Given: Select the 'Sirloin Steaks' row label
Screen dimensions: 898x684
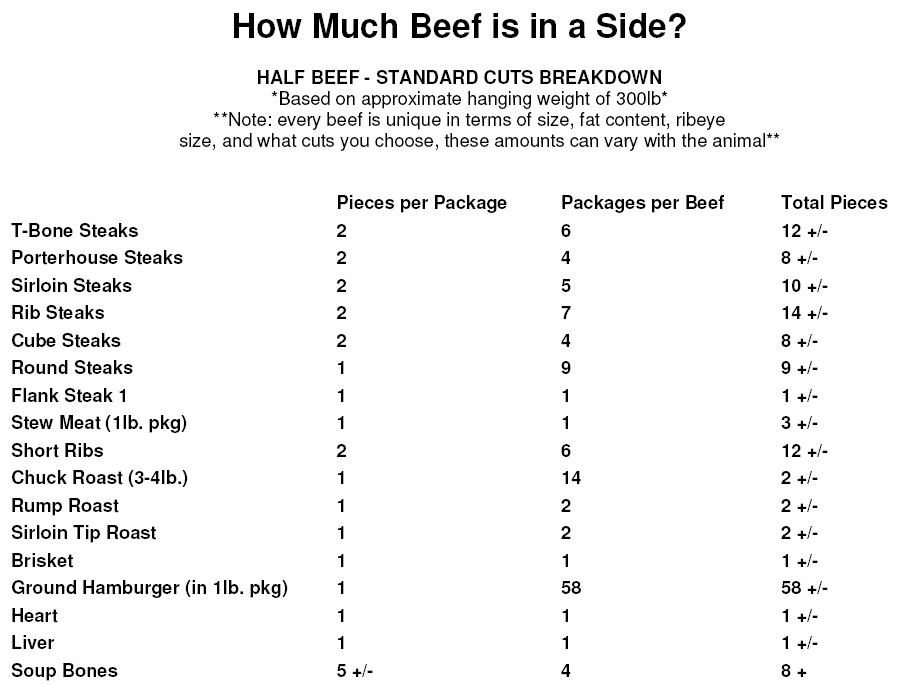Looking at the screenshot, I should [x=72, y=285].
